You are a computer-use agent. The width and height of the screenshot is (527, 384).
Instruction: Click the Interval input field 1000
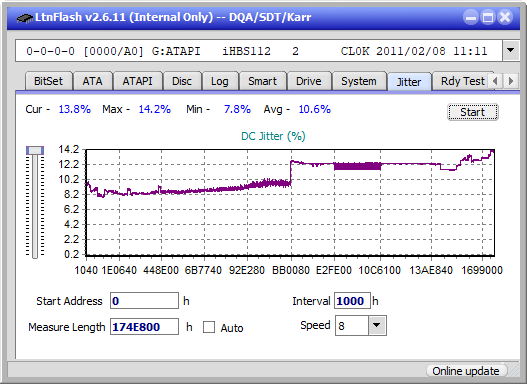[x=352, y=301]
